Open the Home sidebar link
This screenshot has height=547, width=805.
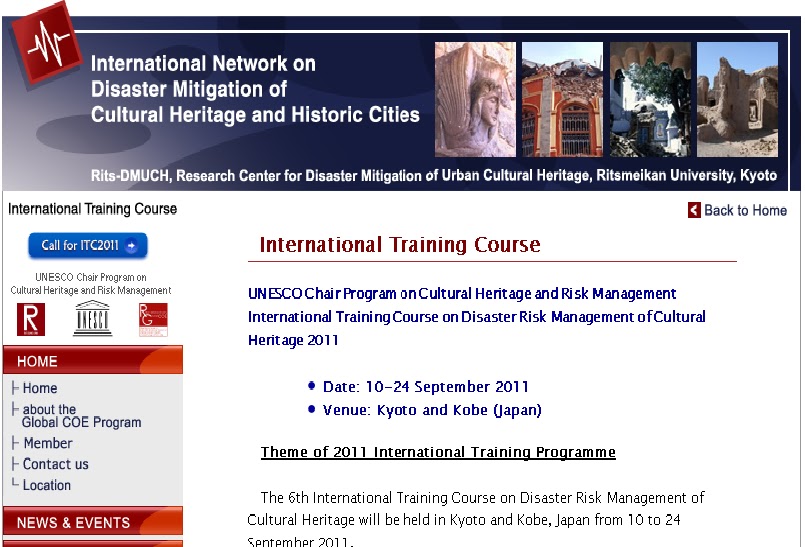coord(40,388)
